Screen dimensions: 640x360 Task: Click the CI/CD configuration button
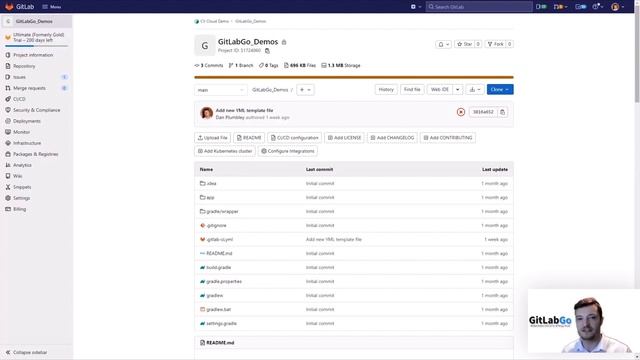pos(295,138)
